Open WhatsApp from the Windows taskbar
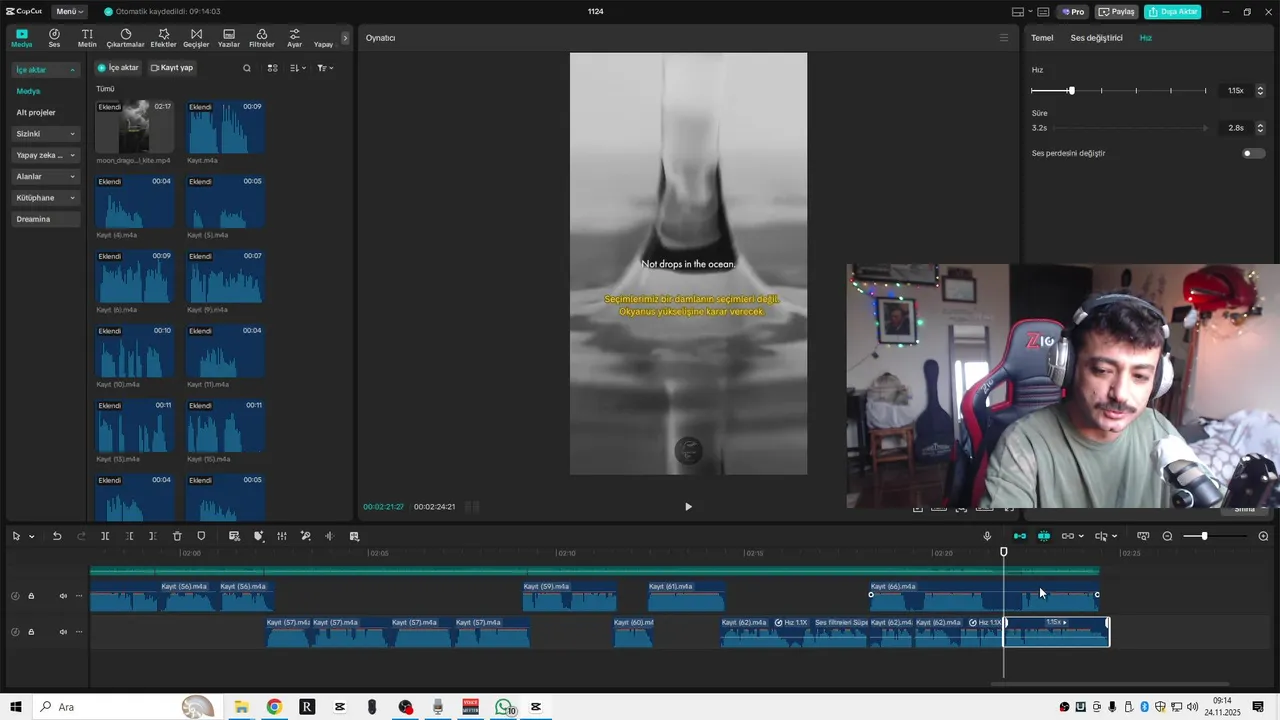 [x=504, y=707]
